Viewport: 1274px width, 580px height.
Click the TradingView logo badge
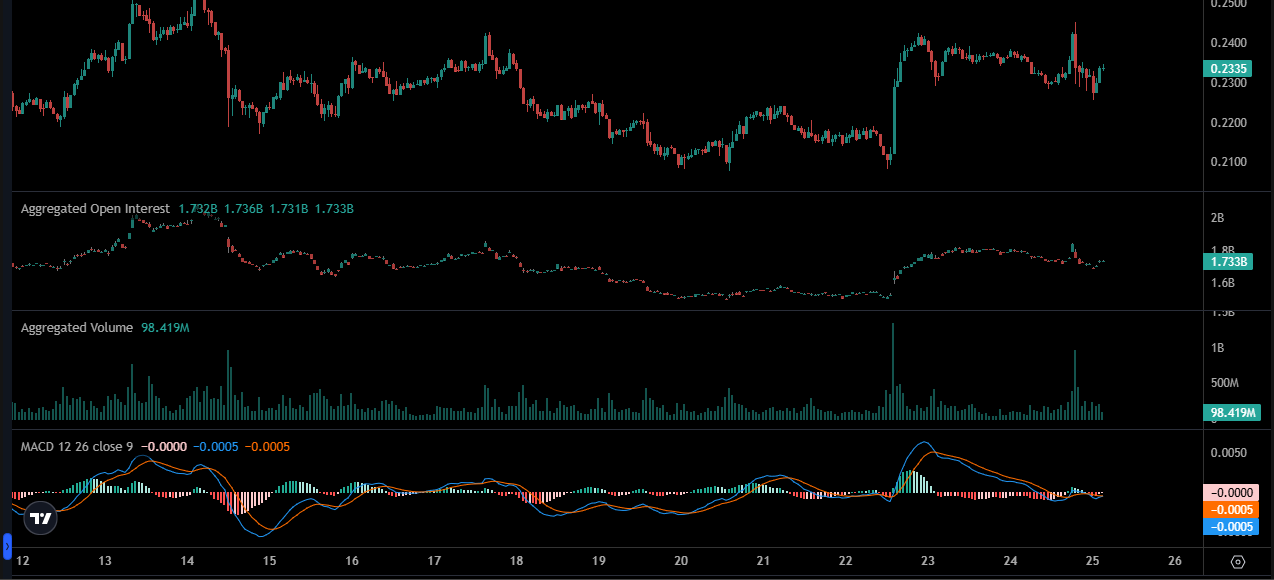[40, 518]
